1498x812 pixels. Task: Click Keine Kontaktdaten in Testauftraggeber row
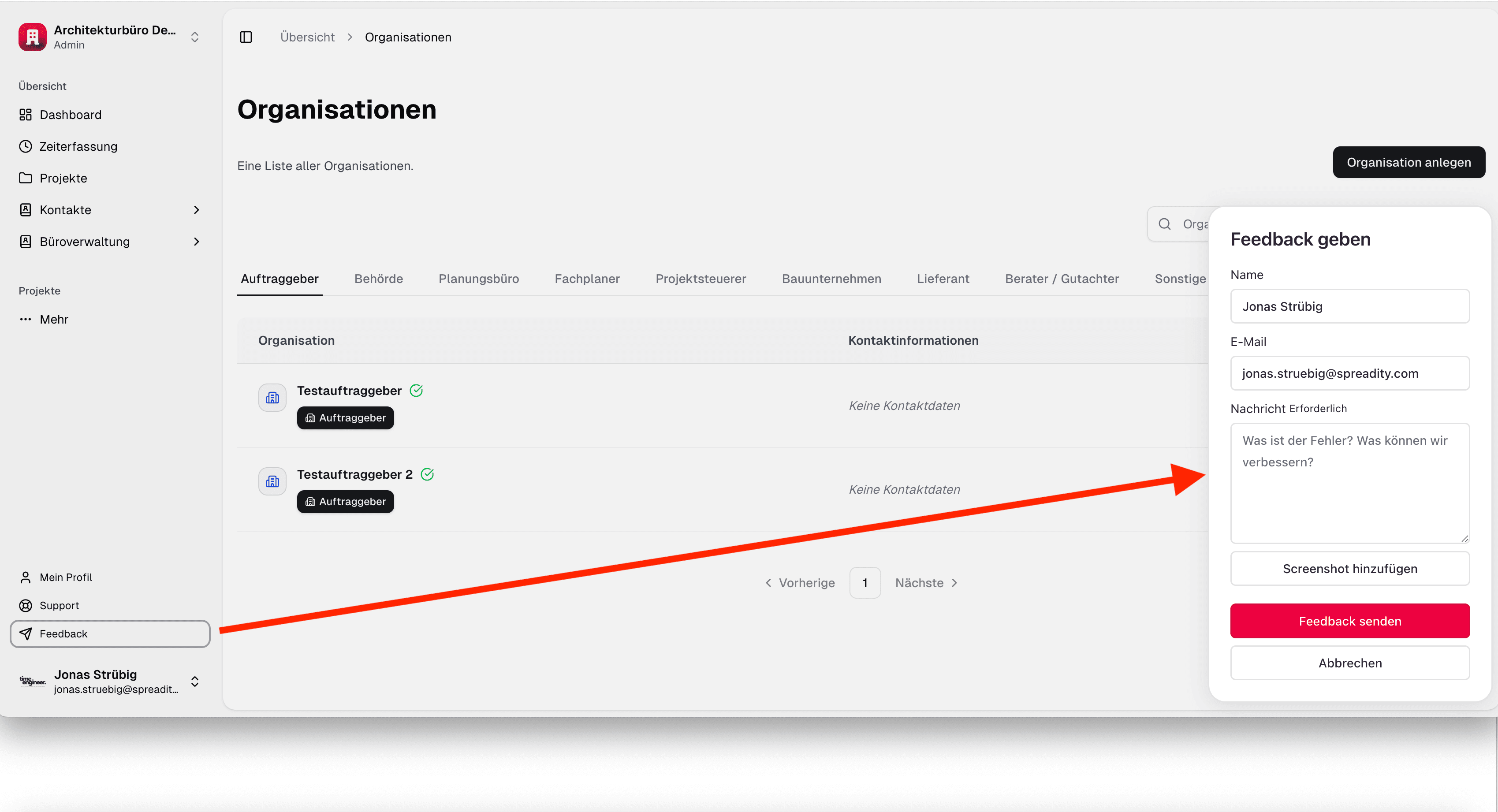click(x=904, y=406)
